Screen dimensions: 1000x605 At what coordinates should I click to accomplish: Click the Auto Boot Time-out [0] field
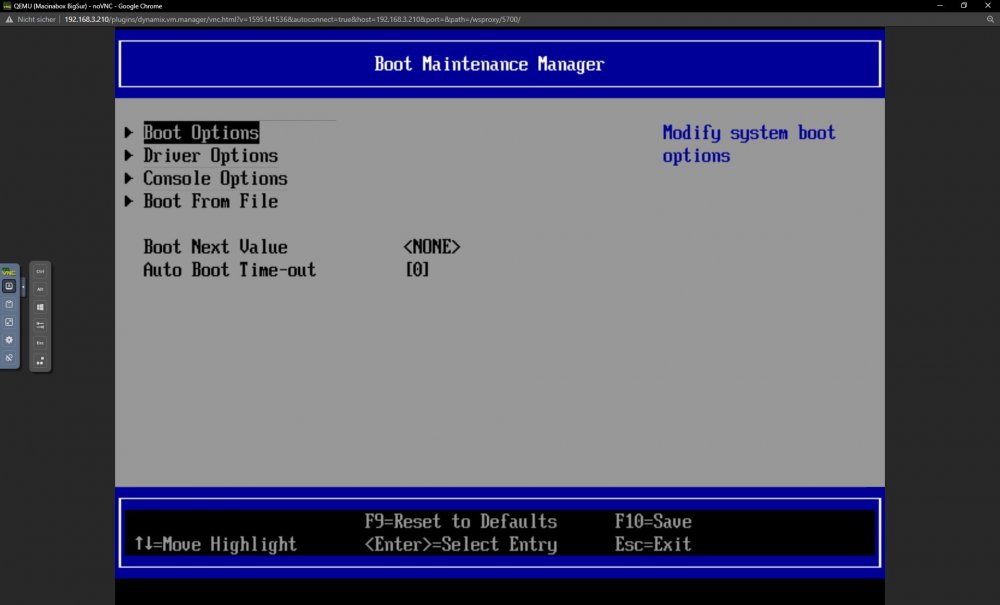coord(417,270)
